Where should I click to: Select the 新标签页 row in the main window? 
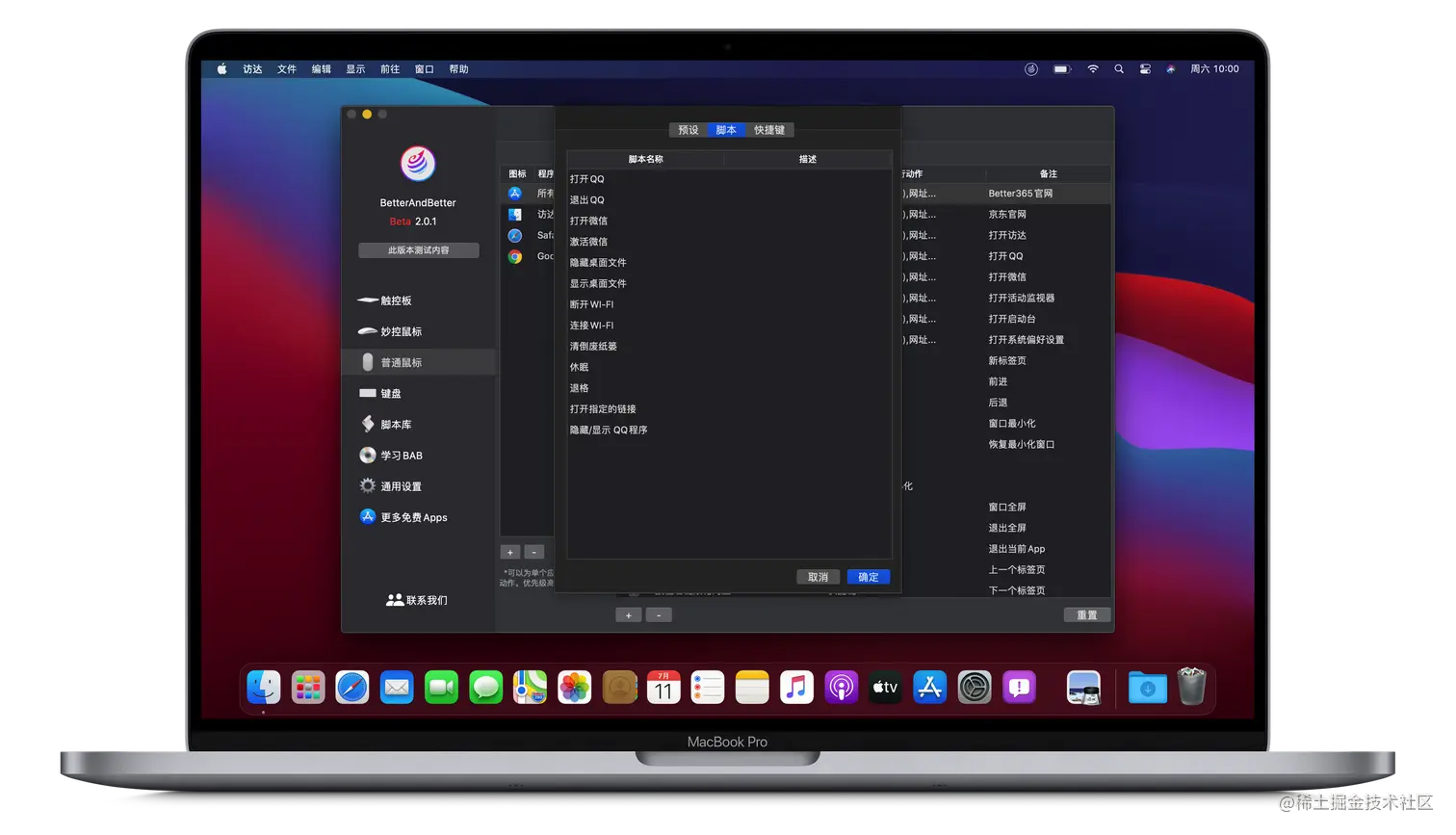pyautogui.click(x=1006, y=361)
